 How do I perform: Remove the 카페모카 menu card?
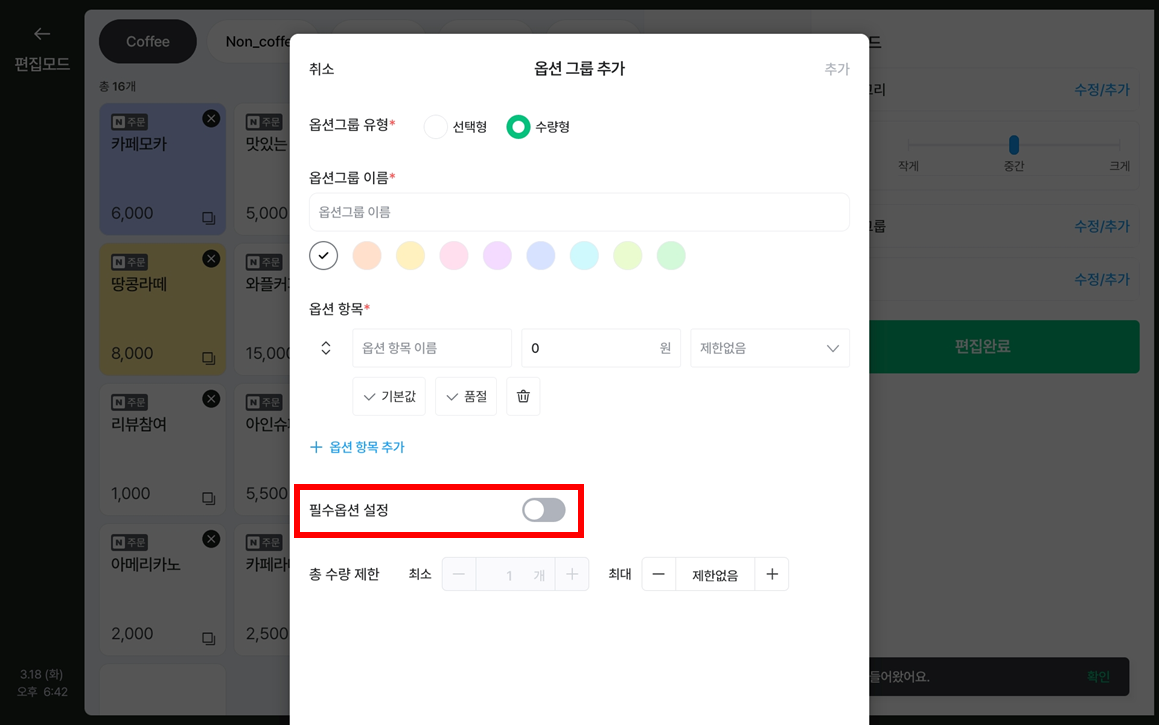tap(211, 118)
